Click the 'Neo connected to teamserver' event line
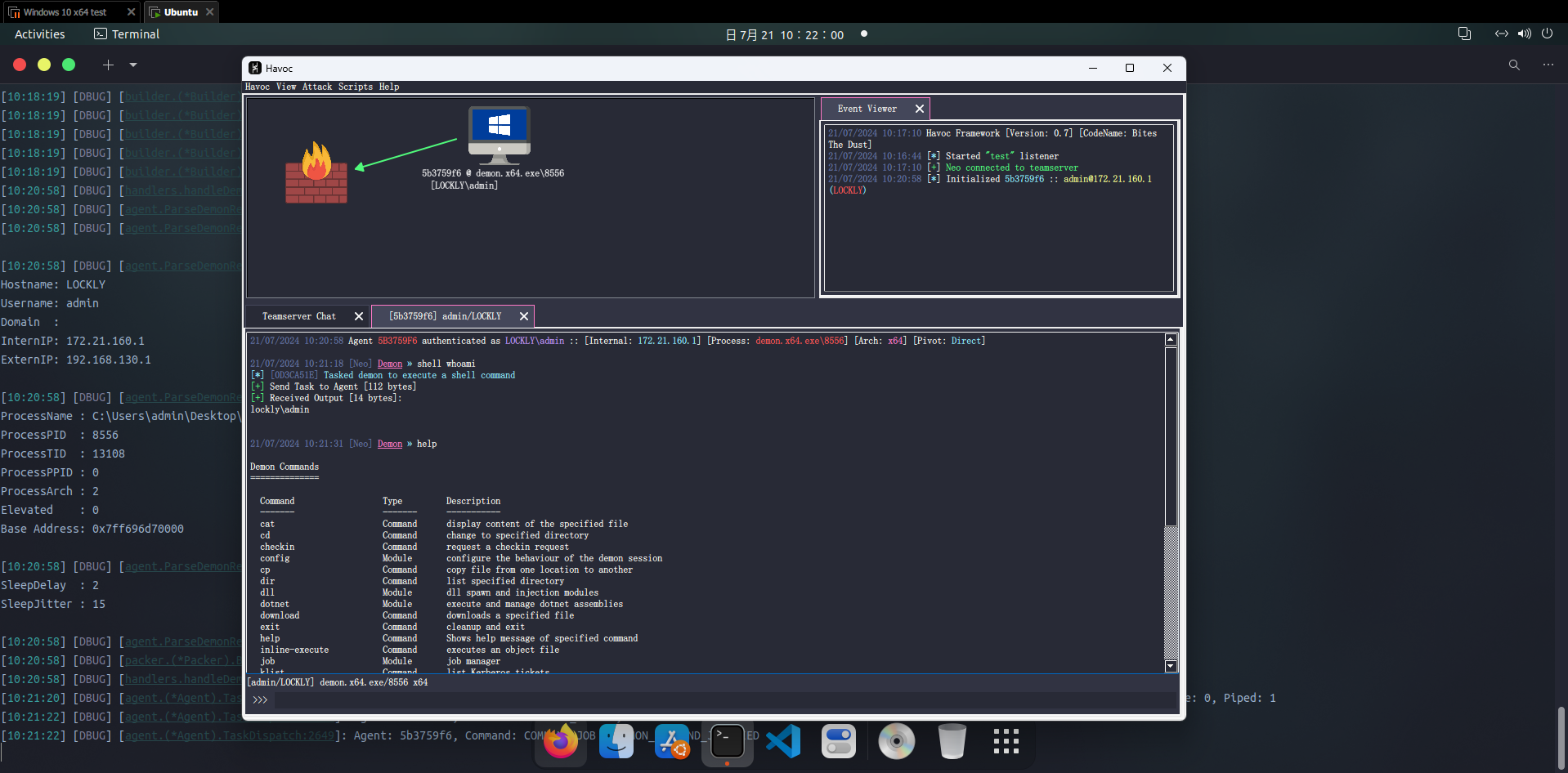 [x=1011, y=168]
